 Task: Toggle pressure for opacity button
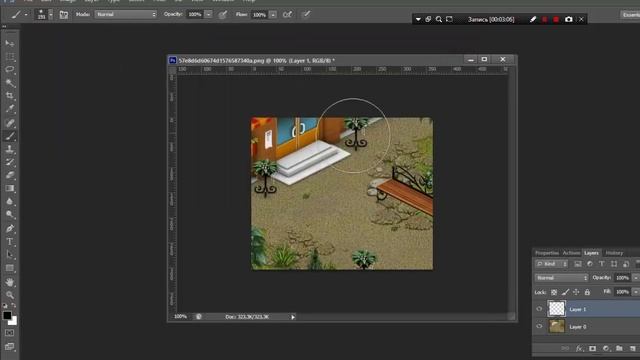(223, 15)
